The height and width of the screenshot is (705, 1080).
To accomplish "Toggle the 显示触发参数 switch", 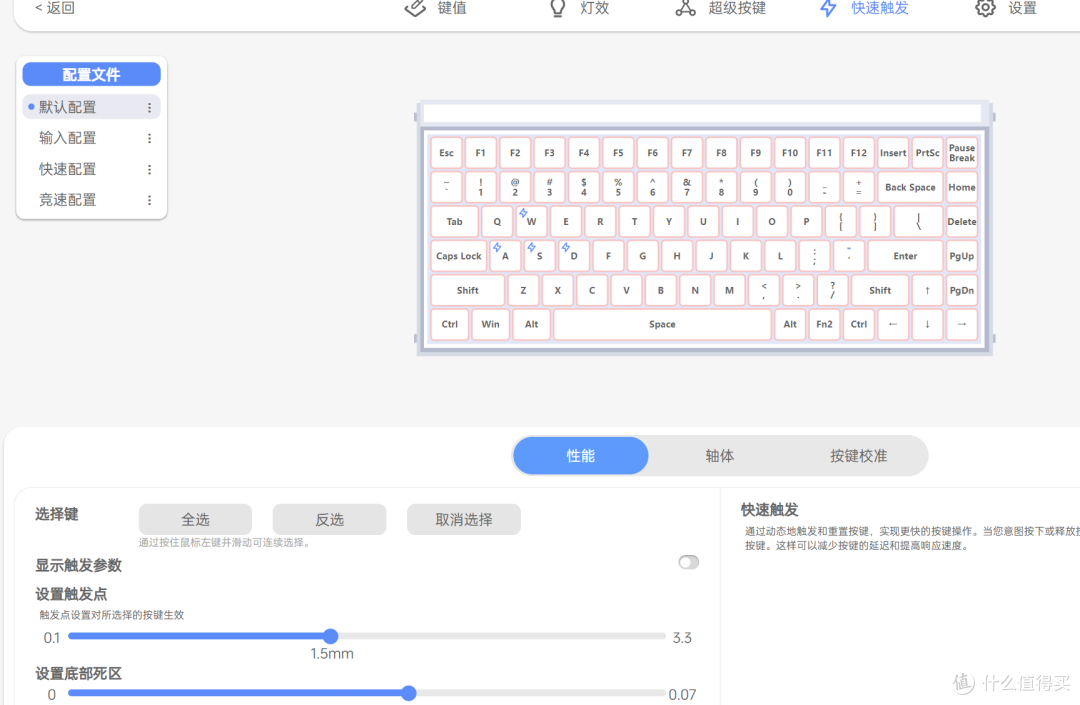I will coord(688,562).
